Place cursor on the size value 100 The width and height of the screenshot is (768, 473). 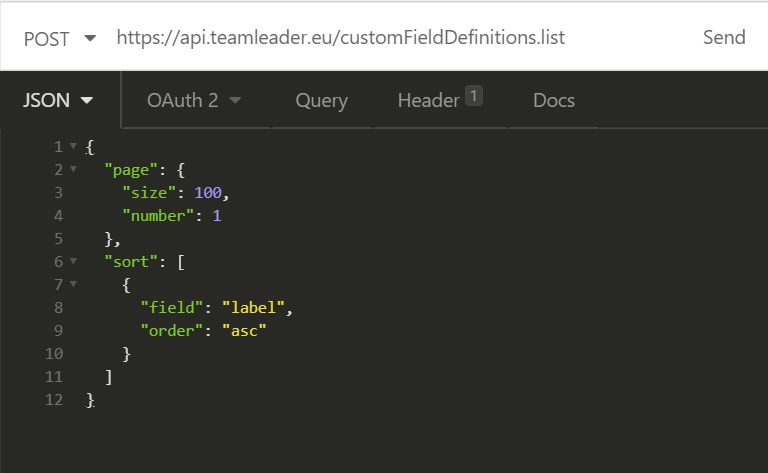tap(208, 192)
